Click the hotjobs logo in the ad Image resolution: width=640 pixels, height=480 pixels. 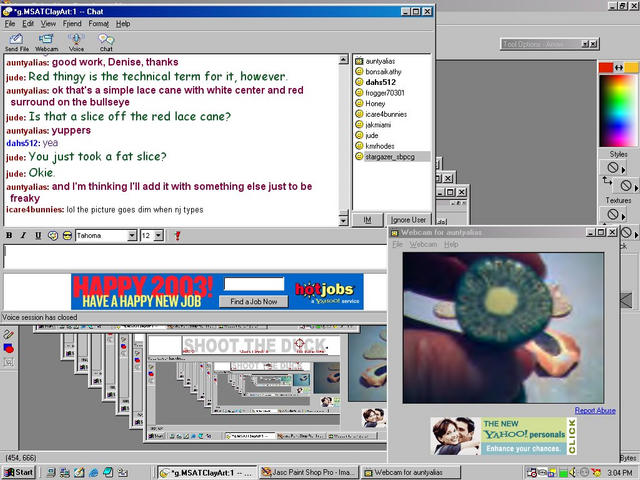(x=326, y=291)
